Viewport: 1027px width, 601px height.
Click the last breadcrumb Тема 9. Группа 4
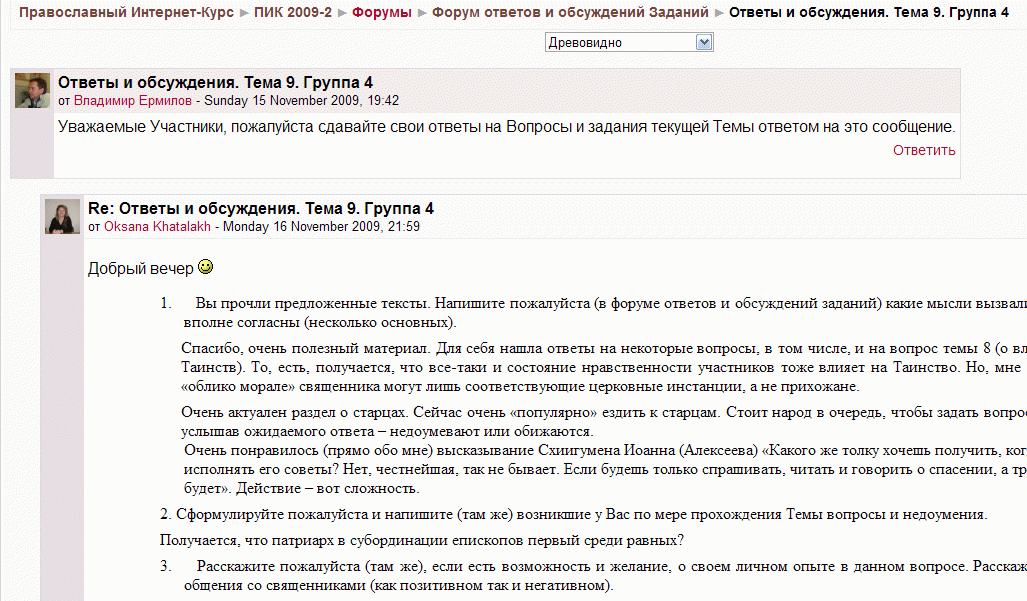click(869, 13)
